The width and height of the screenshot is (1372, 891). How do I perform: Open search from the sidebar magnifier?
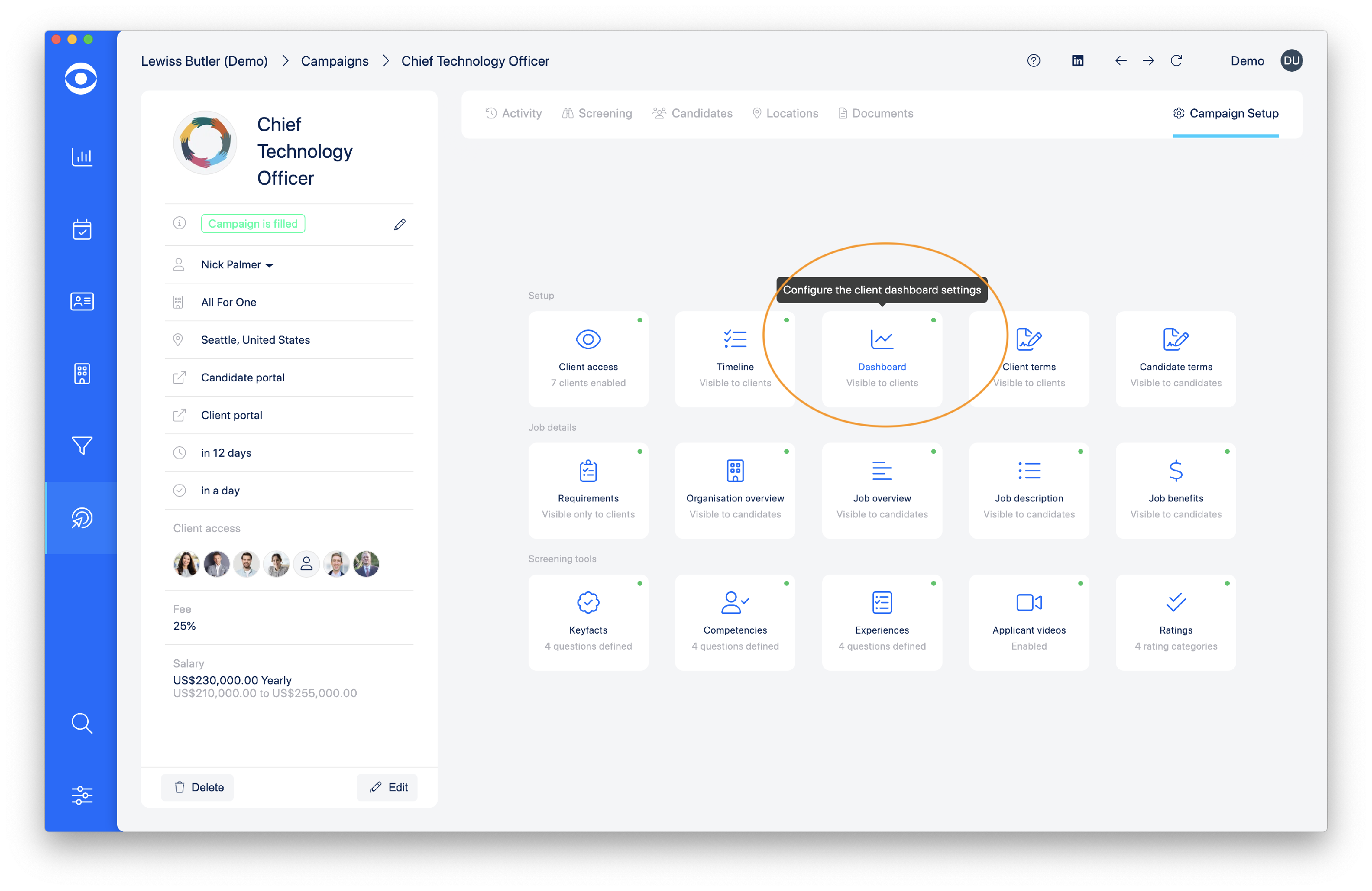[81, 724]
